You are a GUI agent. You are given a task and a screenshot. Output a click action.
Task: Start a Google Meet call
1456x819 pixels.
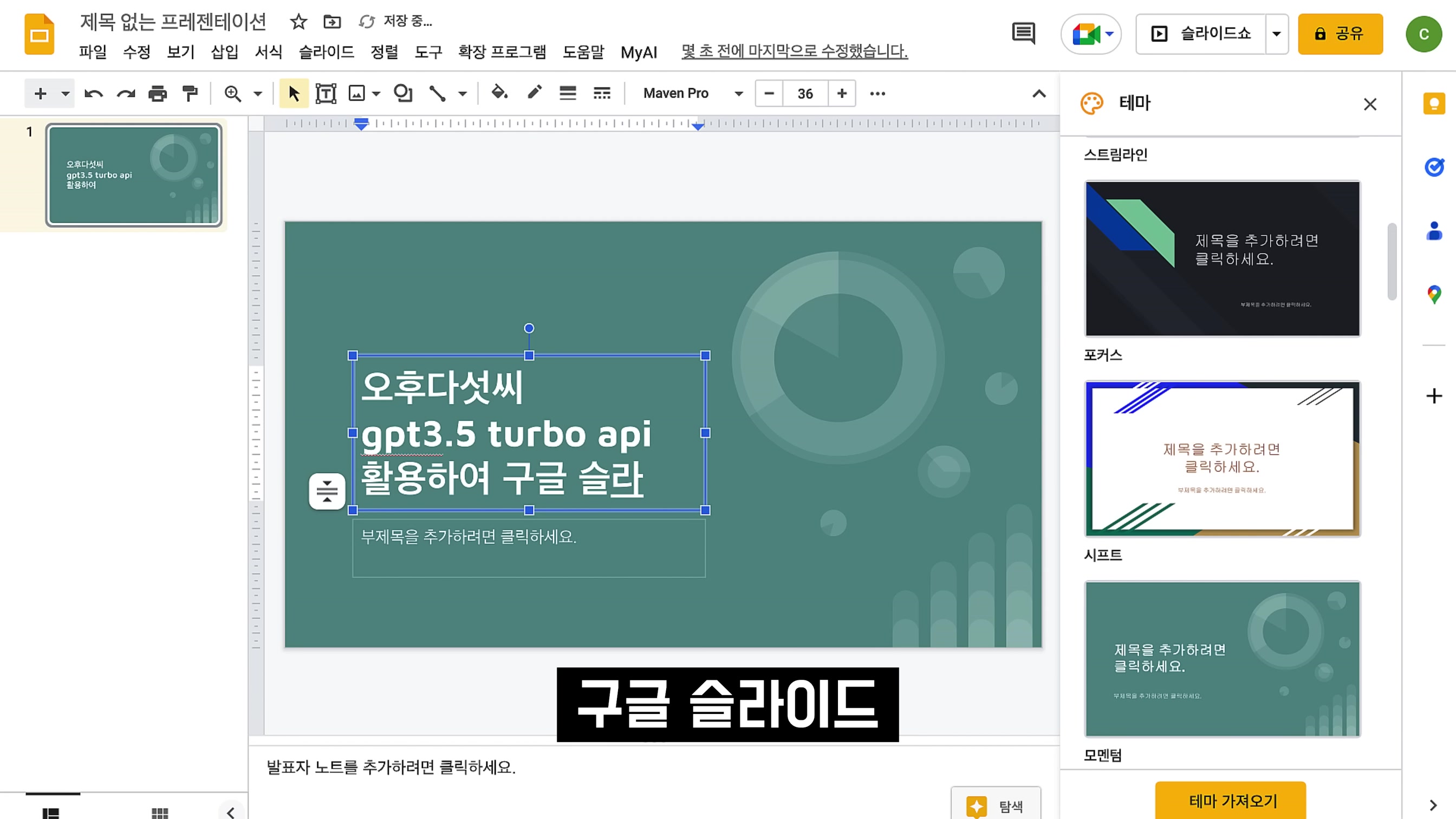tap(1085, 34)
